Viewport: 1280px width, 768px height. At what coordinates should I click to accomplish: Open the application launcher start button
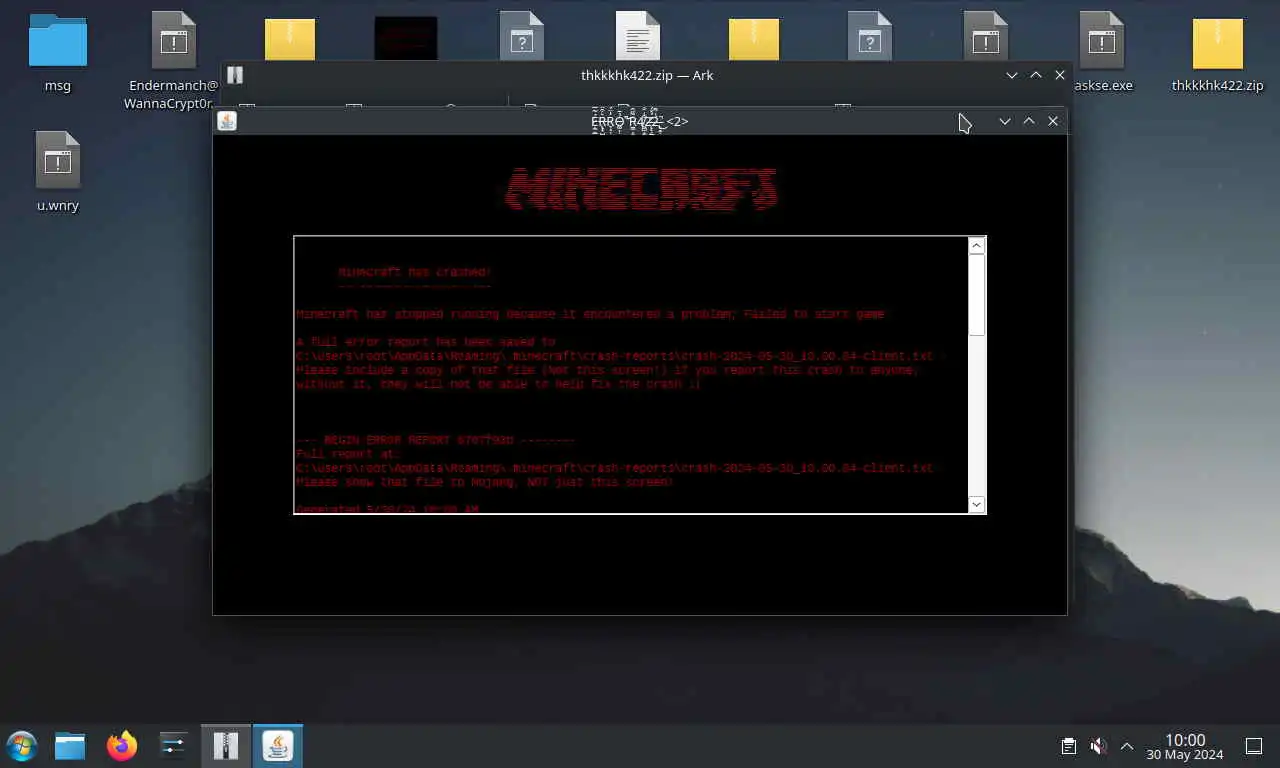click(22, 746)
